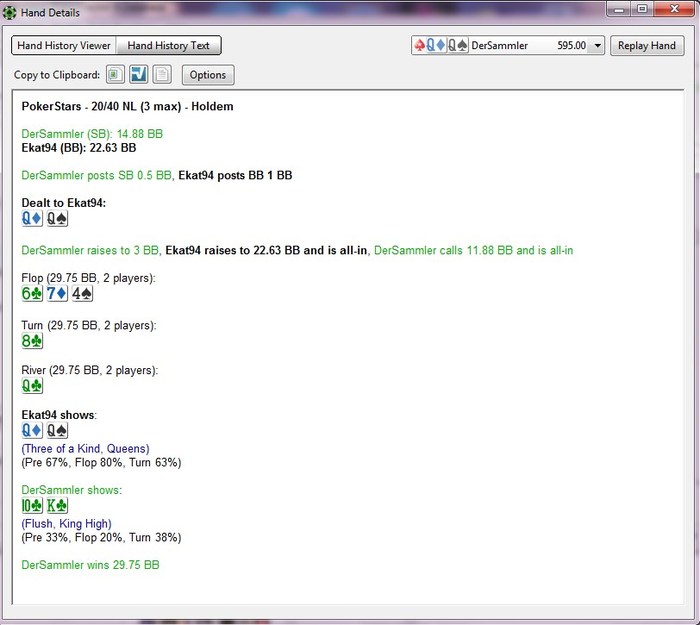Click 'Ekat94 (BB): 22.63 BB' line
The image size is (700, 625).
pyautogui.click(x=79, y=148)
